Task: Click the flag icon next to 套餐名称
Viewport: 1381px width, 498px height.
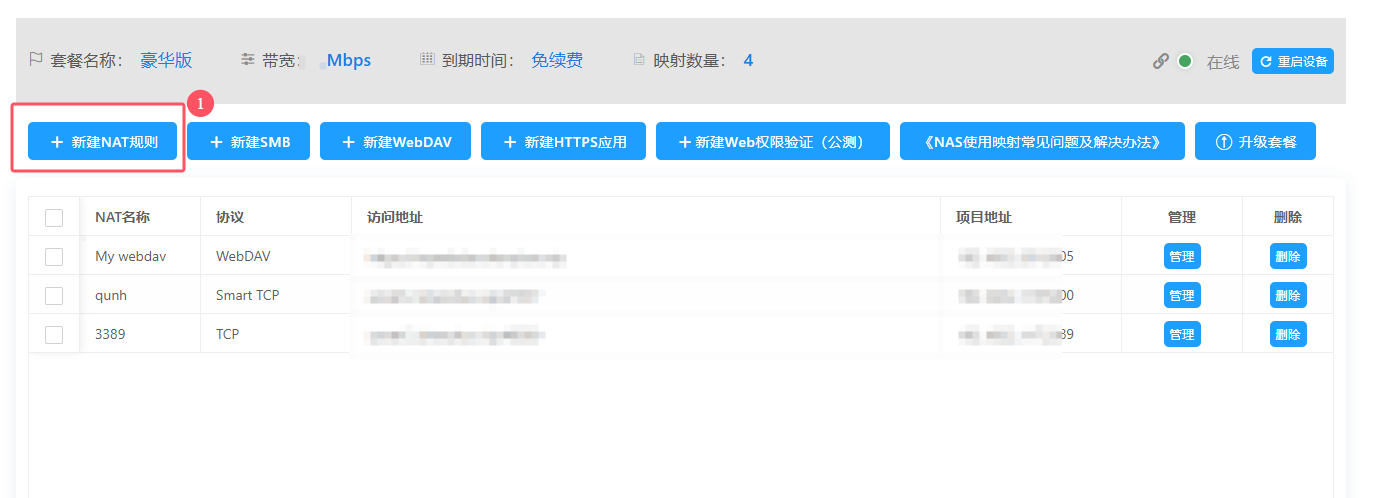Action: pos(36,60)
